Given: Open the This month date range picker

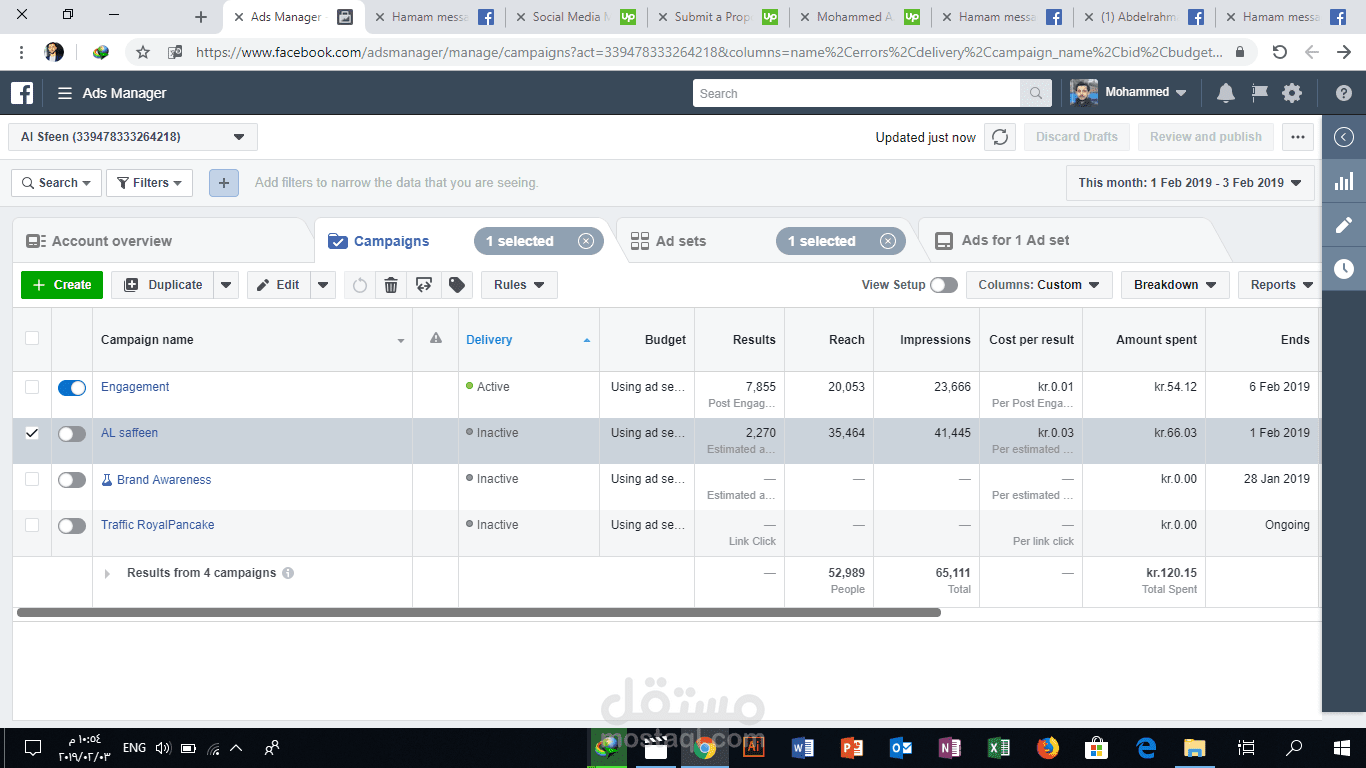Looking at the screenshot, I should pyautogui.click(x=1190, y=183).
